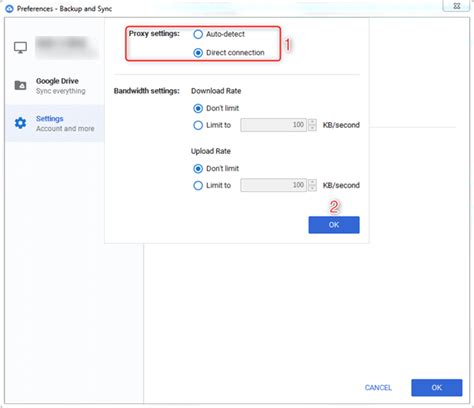This screenshot has width=474, height=408.
Task: Select Direct connection proxy option
Action: tap(198, 53)
